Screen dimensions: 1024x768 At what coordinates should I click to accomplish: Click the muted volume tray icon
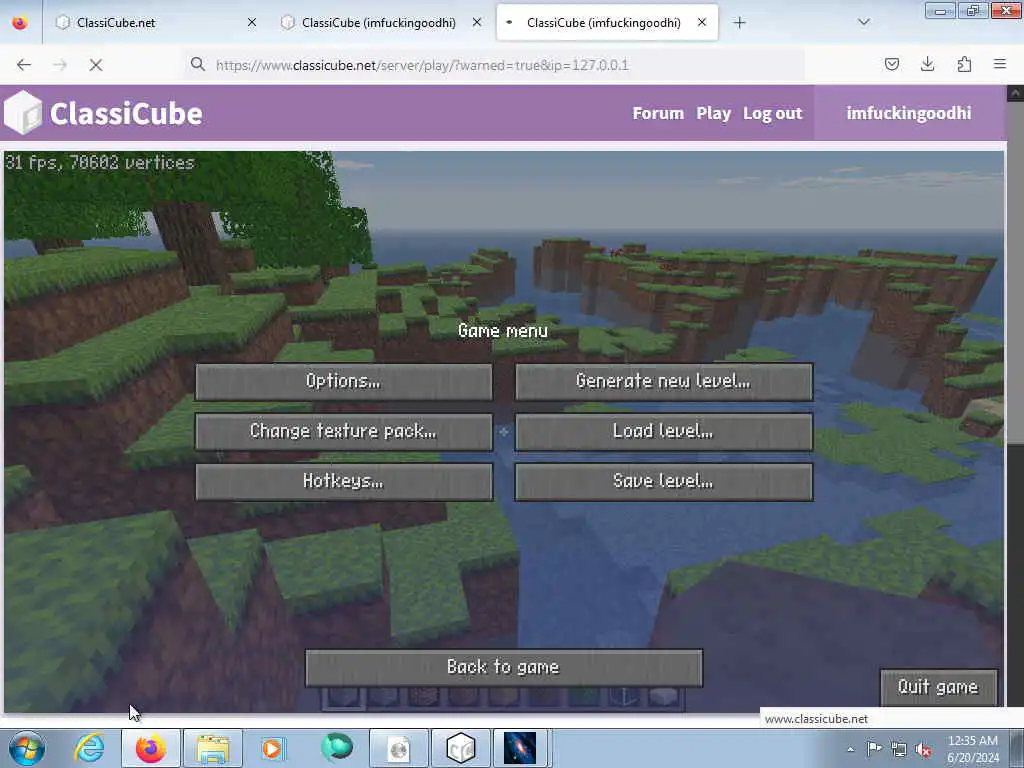924,749
